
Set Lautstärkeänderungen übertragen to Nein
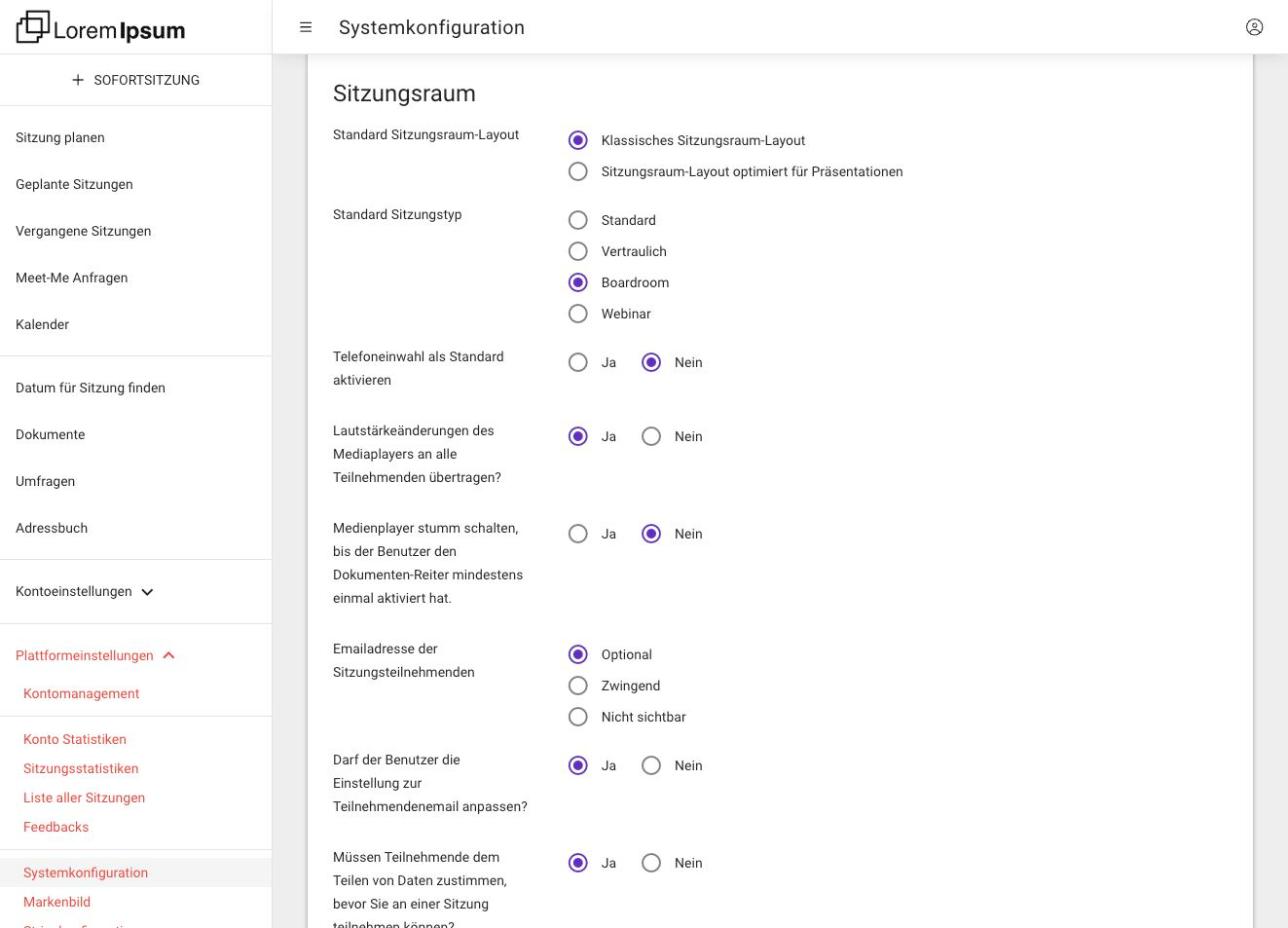tap(651, 436)
